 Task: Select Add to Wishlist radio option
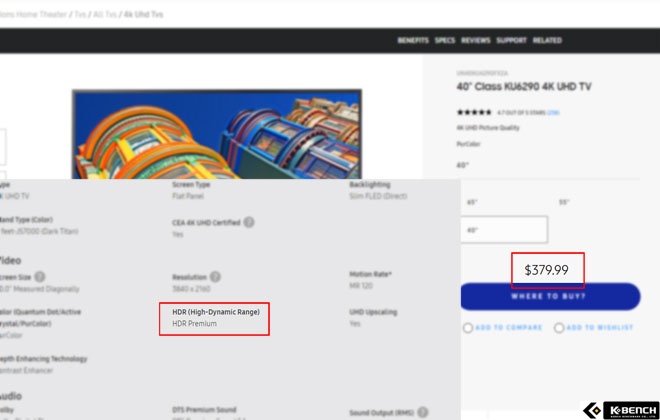pos(559,328)
